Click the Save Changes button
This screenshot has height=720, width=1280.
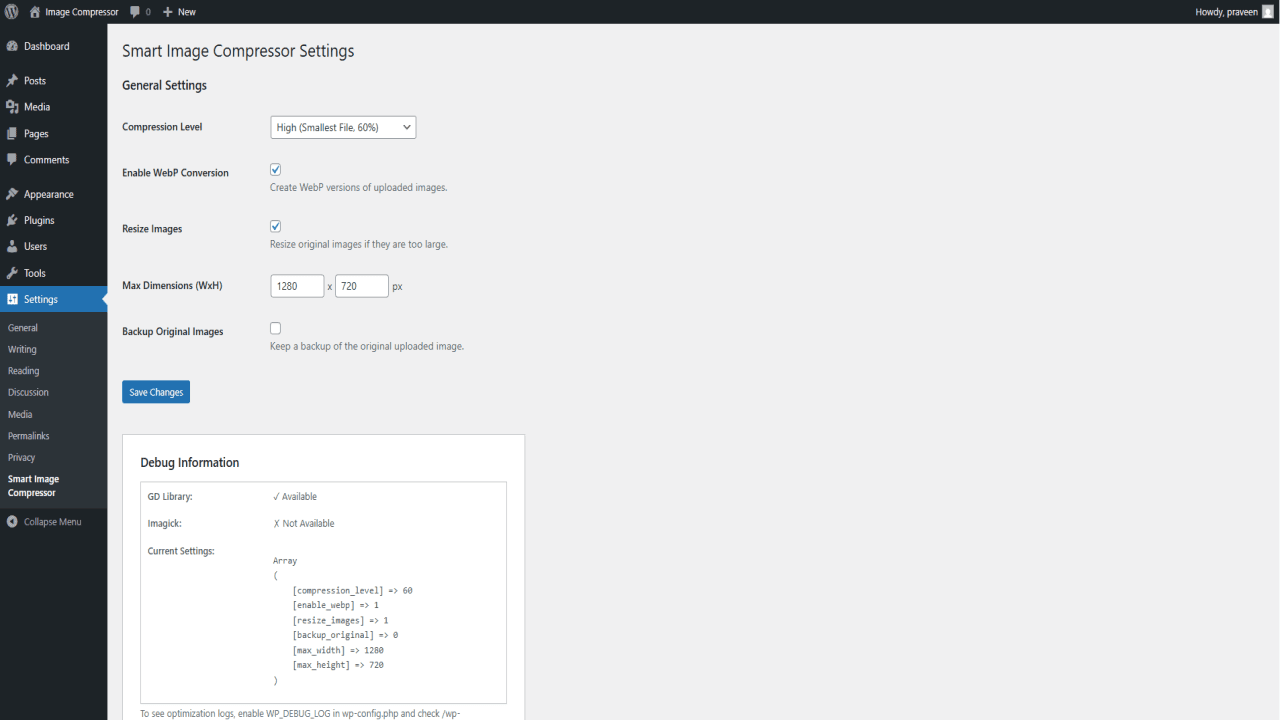(156, 392)
